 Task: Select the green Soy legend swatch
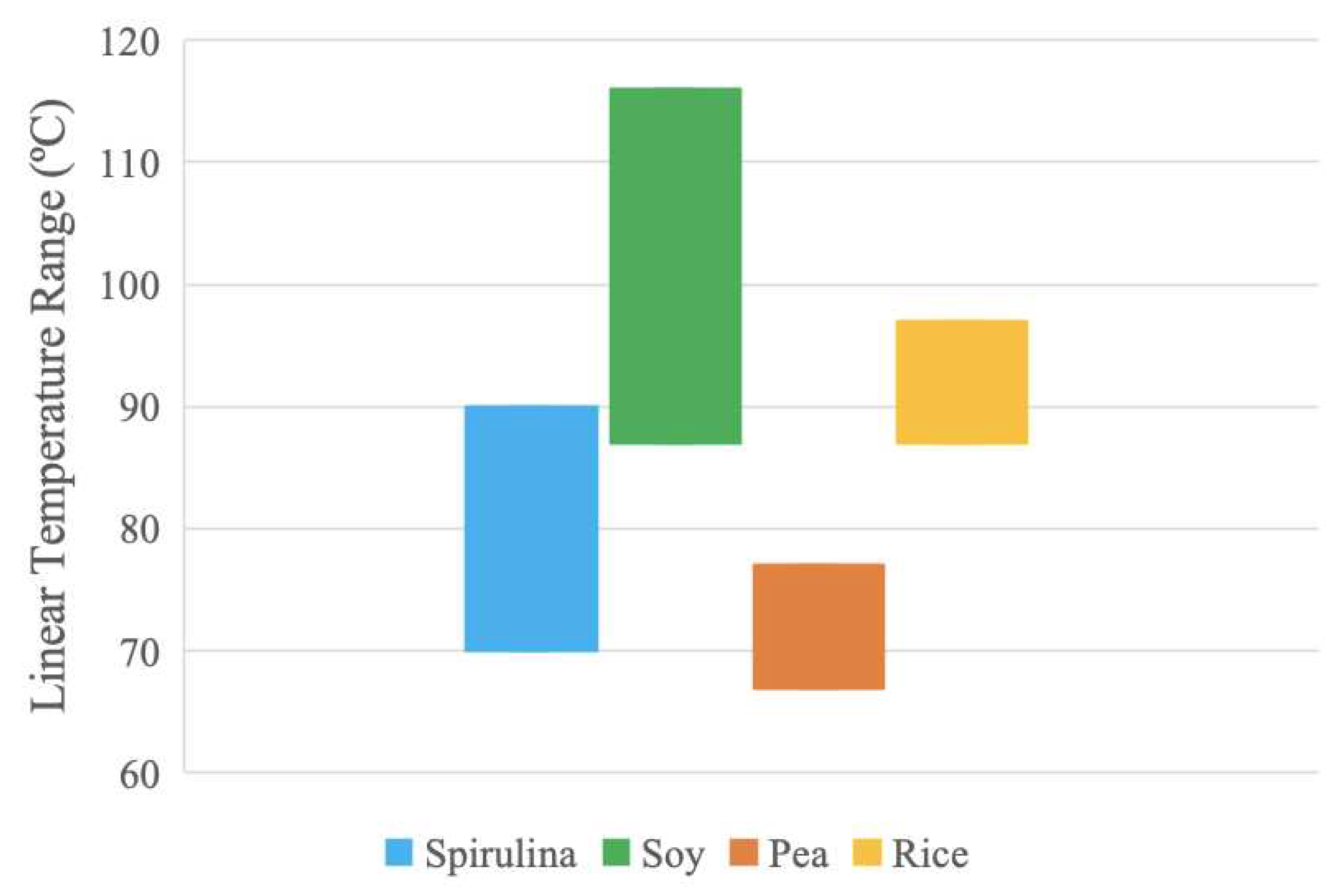[x=616, y=852]
